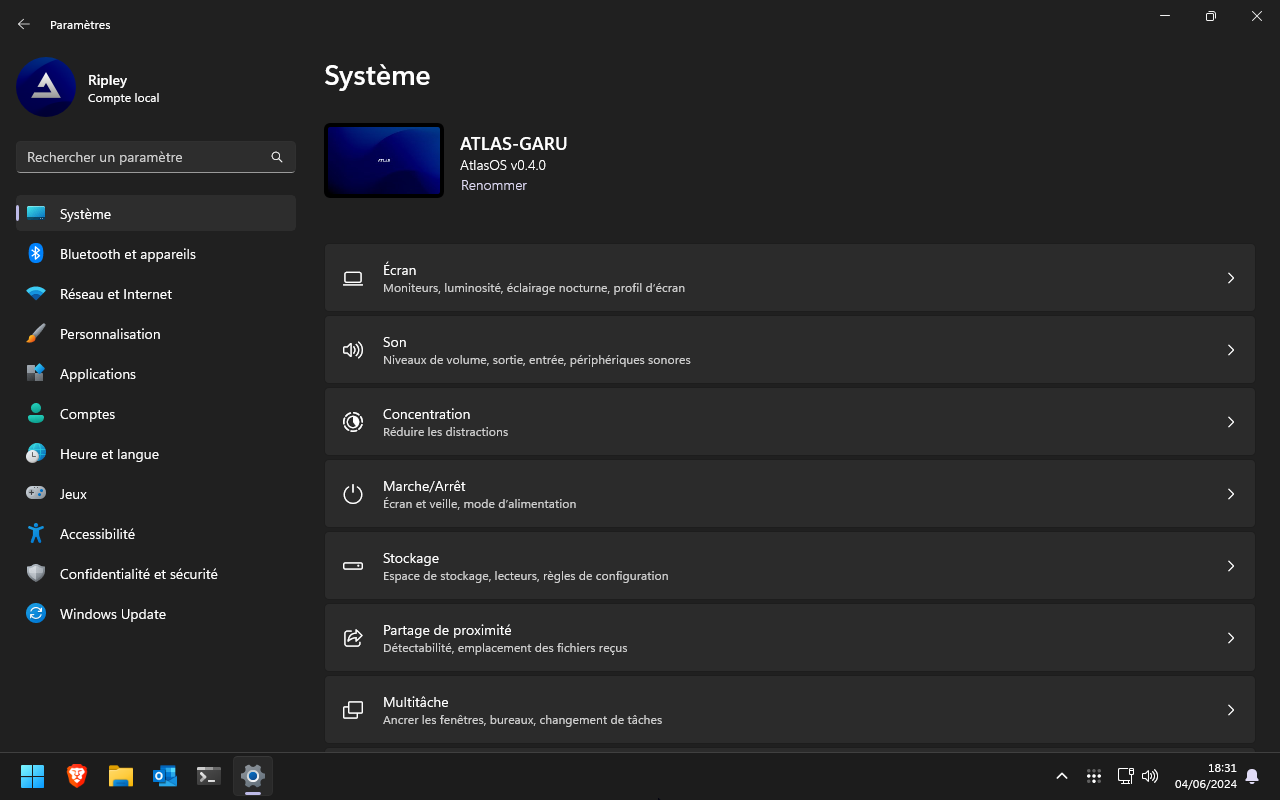This screenshot has width=1280, height=800.
Task: Click the Ripley account avatar
Action: click(46, 87)
